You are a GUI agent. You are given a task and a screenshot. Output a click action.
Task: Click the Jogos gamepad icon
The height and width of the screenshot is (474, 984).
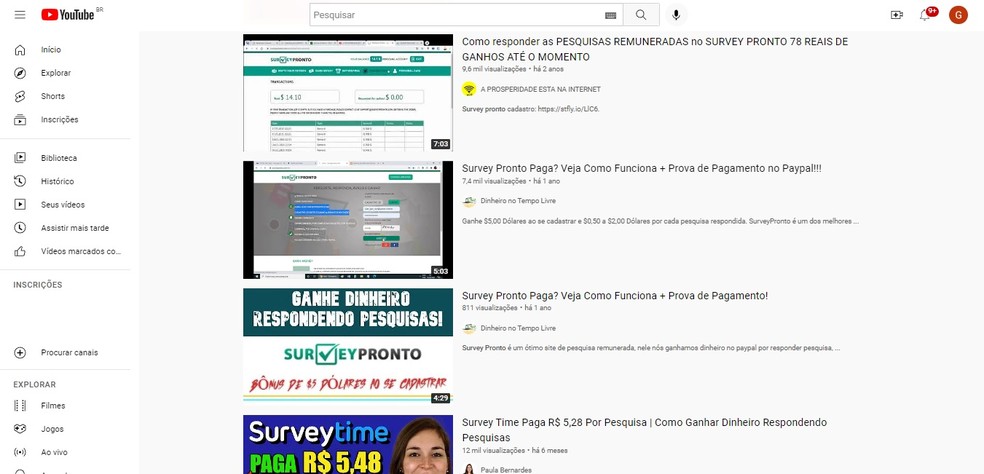[x=20, y=429]
